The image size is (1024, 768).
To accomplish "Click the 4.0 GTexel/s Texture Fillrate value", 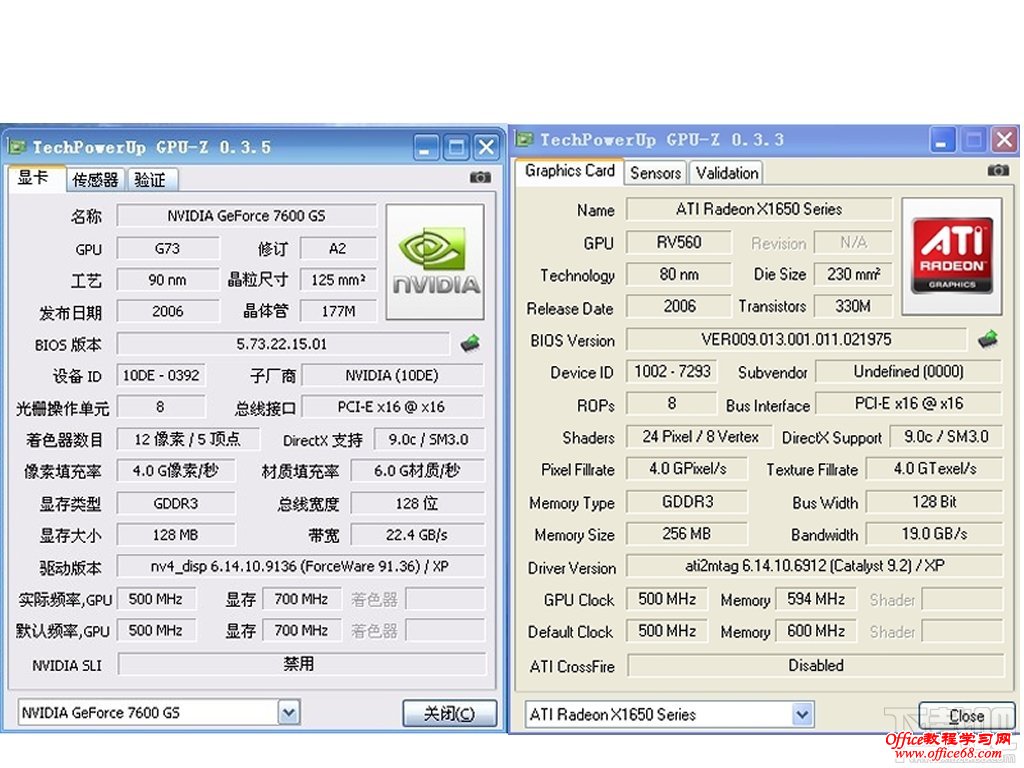I will coord(935,468).
